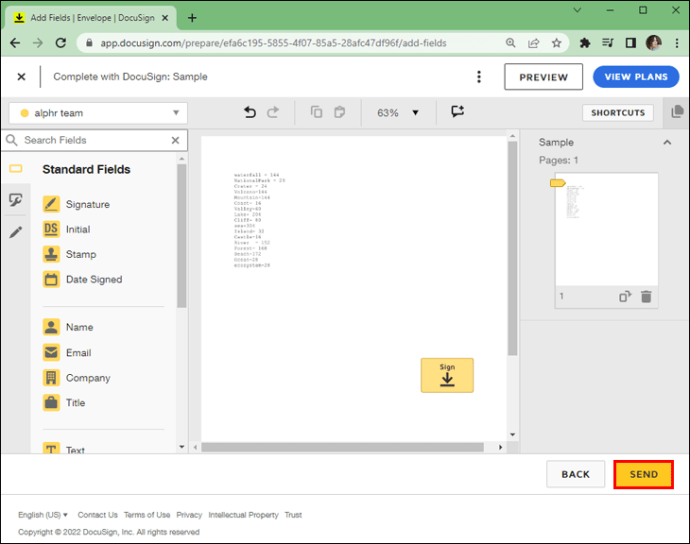
Task: Select the Name field
Action: click(x=68, y=327)
